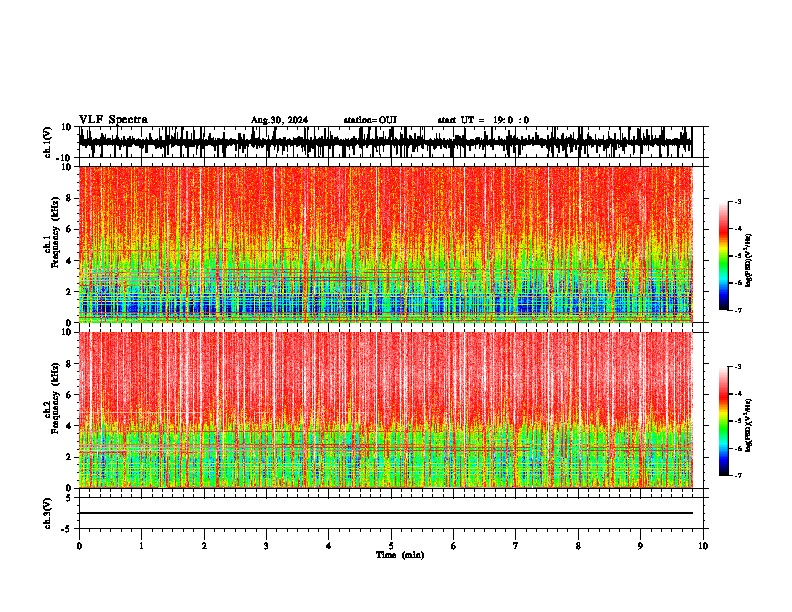This screenshot has height=612, width=792.
Task: Click the "station=" header label
Action: (361, 120)
